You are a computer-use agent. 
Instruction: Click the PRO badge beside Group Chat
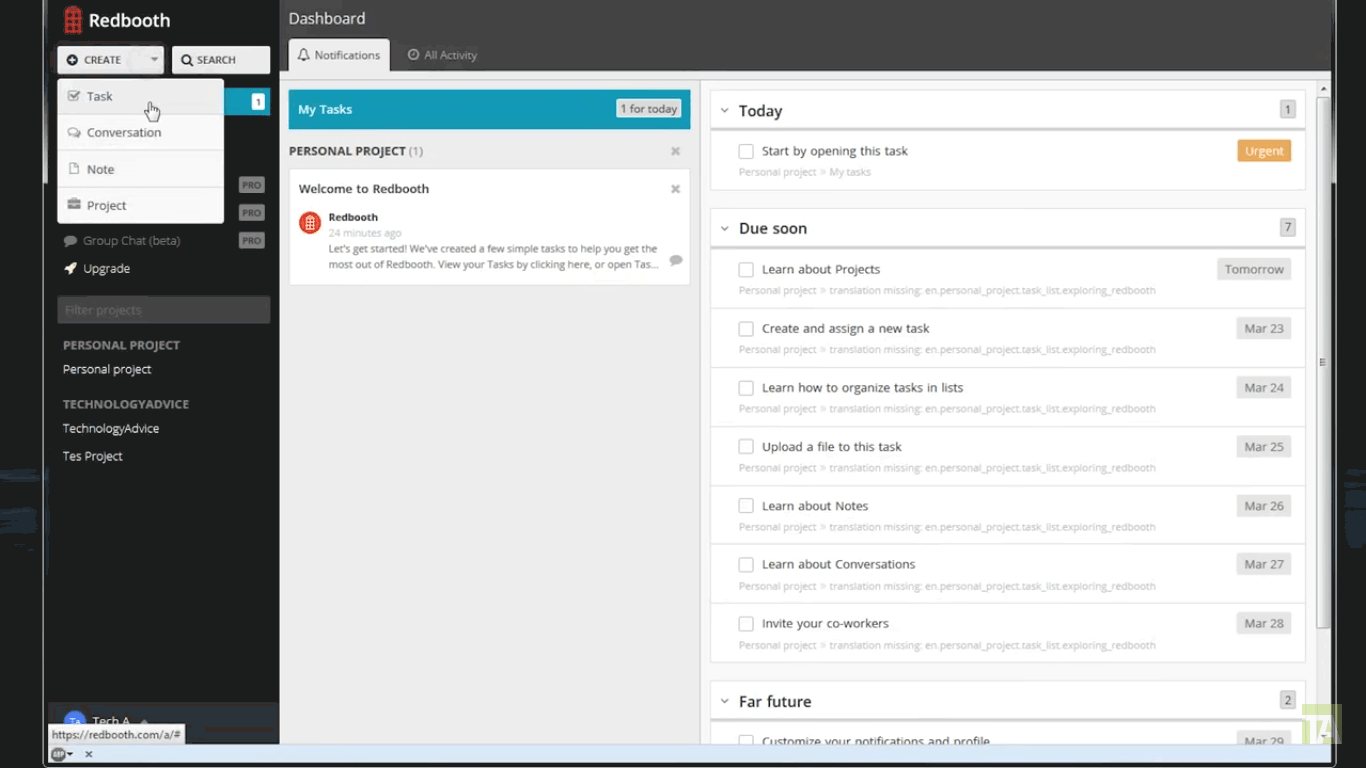pos(252,241)
